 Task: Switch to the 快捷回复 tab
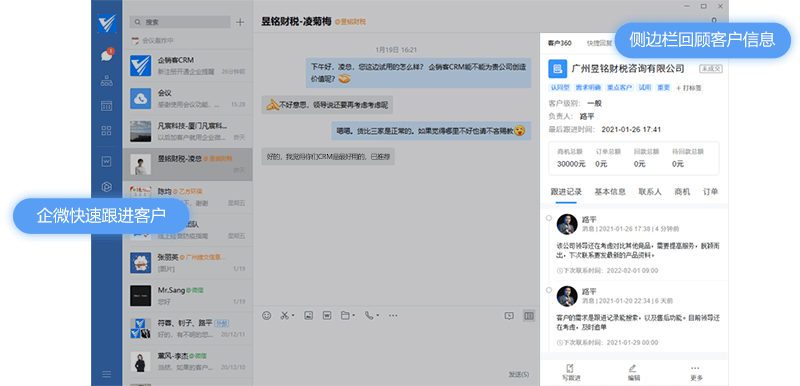click(599, 43)
